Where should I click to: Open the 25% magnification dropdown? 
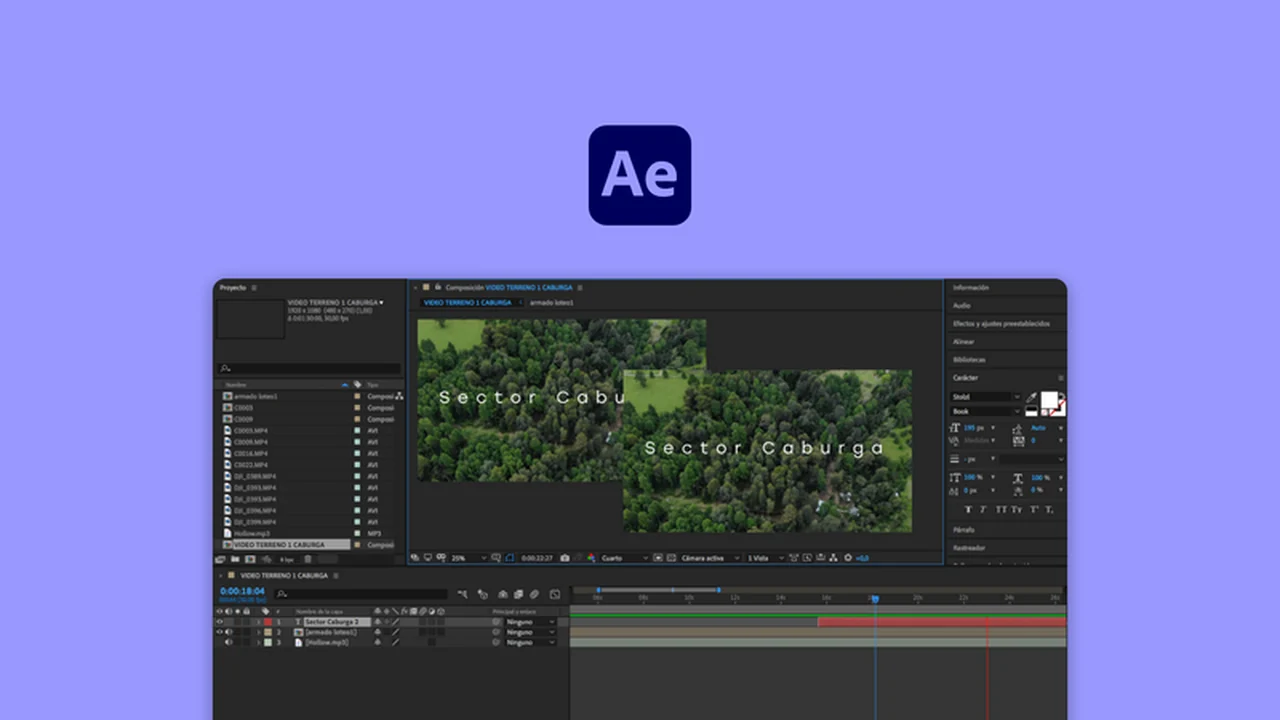(x=470, y=558)
